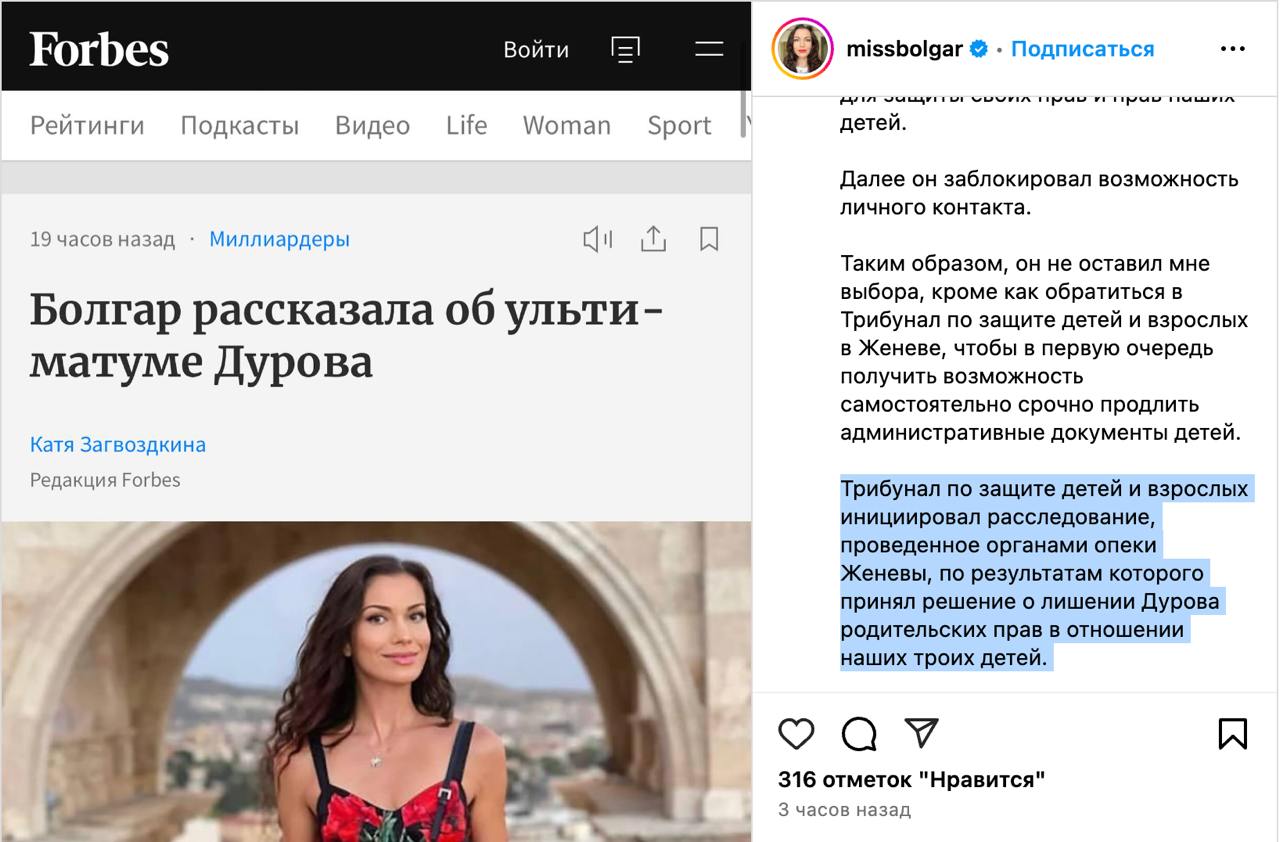Send the post via paper plane icon

click(921, 734)
